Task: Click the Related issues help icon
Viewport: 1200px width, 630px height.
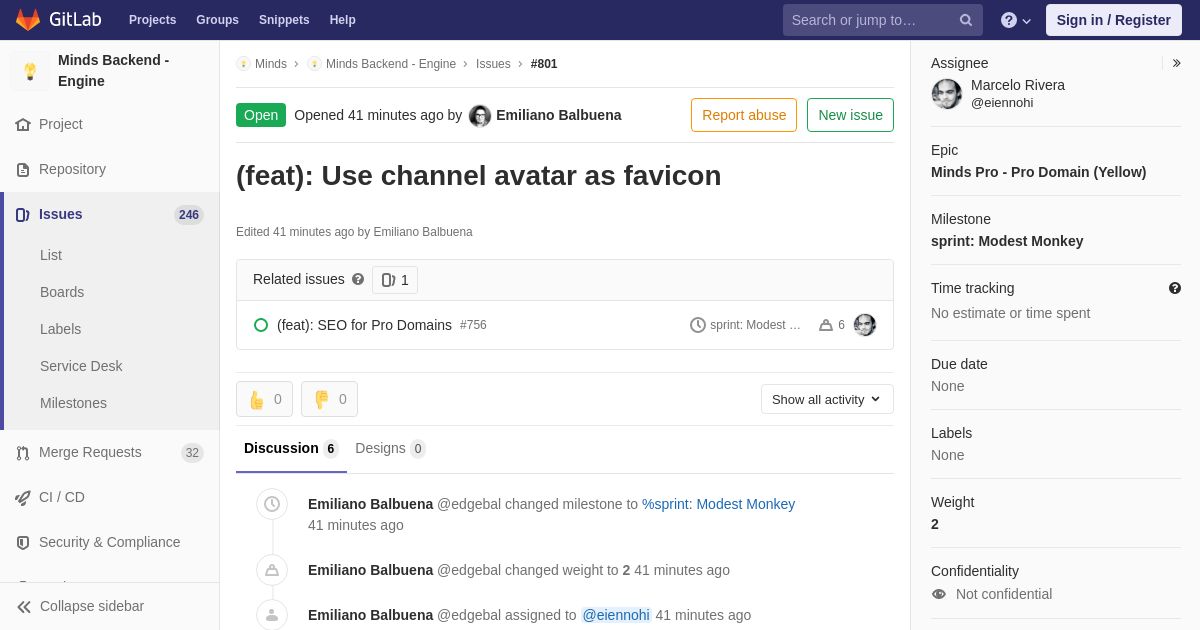Action: click(358, 279)
